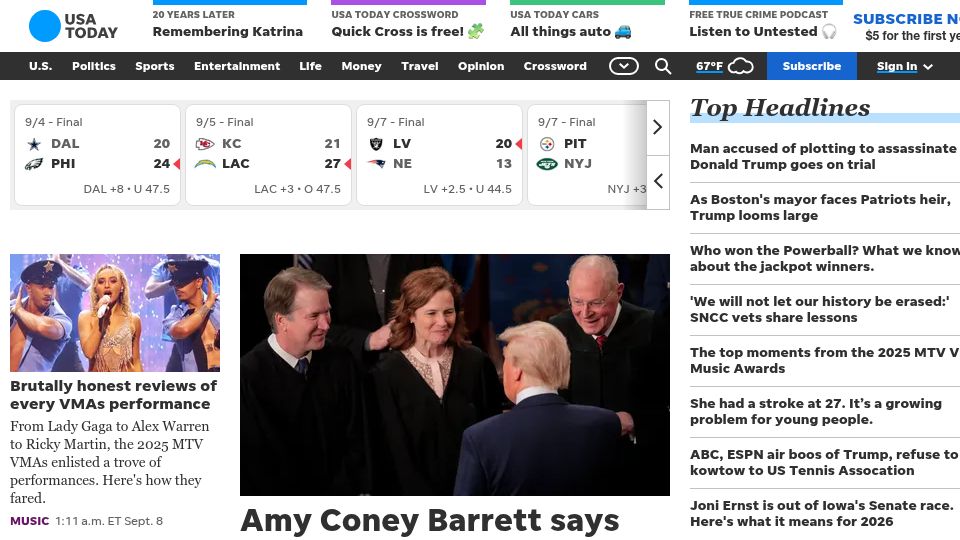Click the LV +2.5 U 44.5 odds text
This screenshot has height=540, width=960.
click(x=468, y=189)
